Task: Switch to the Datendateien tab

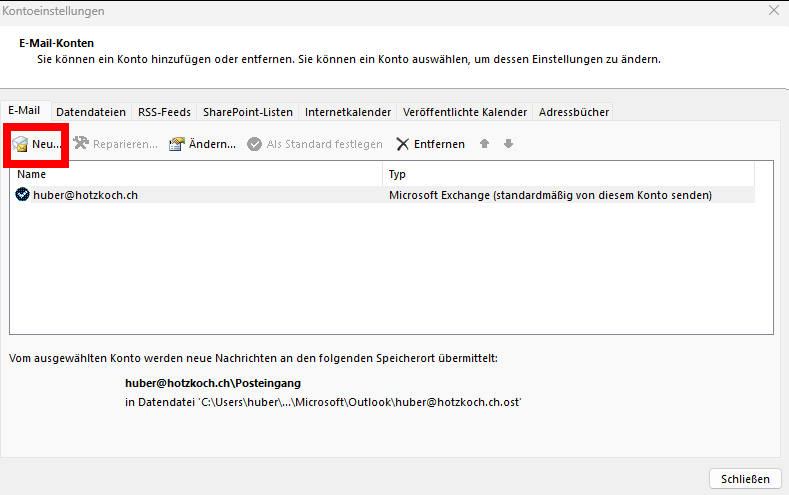Action: (92, 112)
